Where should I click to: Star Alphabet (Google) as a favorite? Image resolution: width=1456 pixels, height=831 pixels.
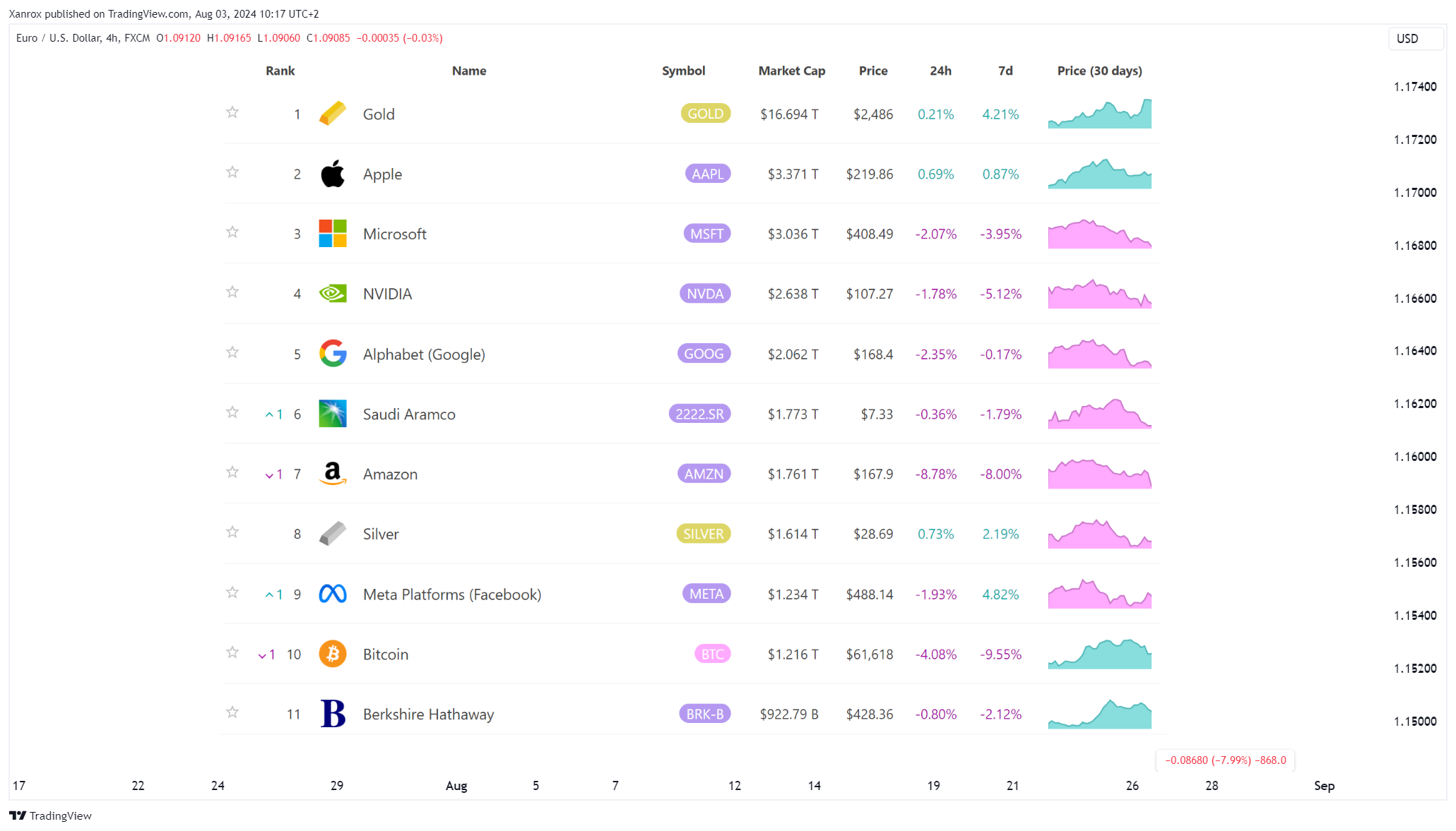[x=232, y=352]
